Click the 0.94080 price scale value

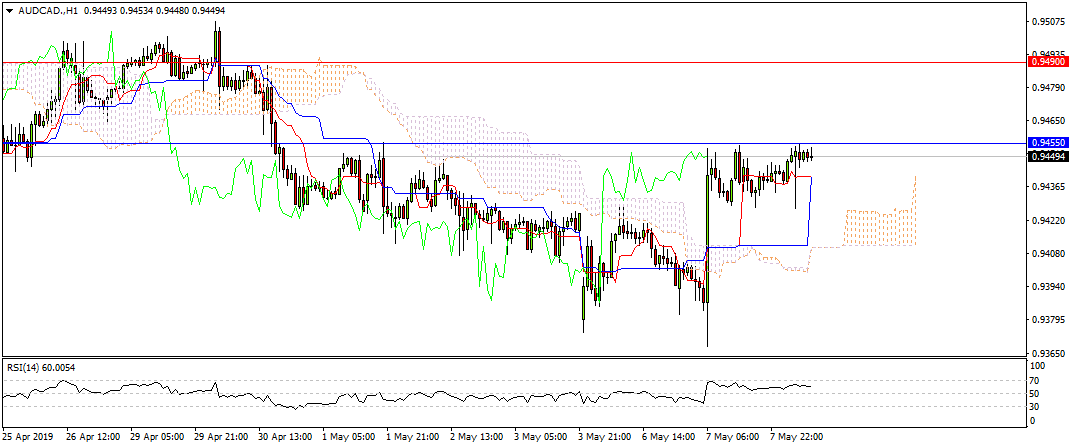[x=1051, y=253]
